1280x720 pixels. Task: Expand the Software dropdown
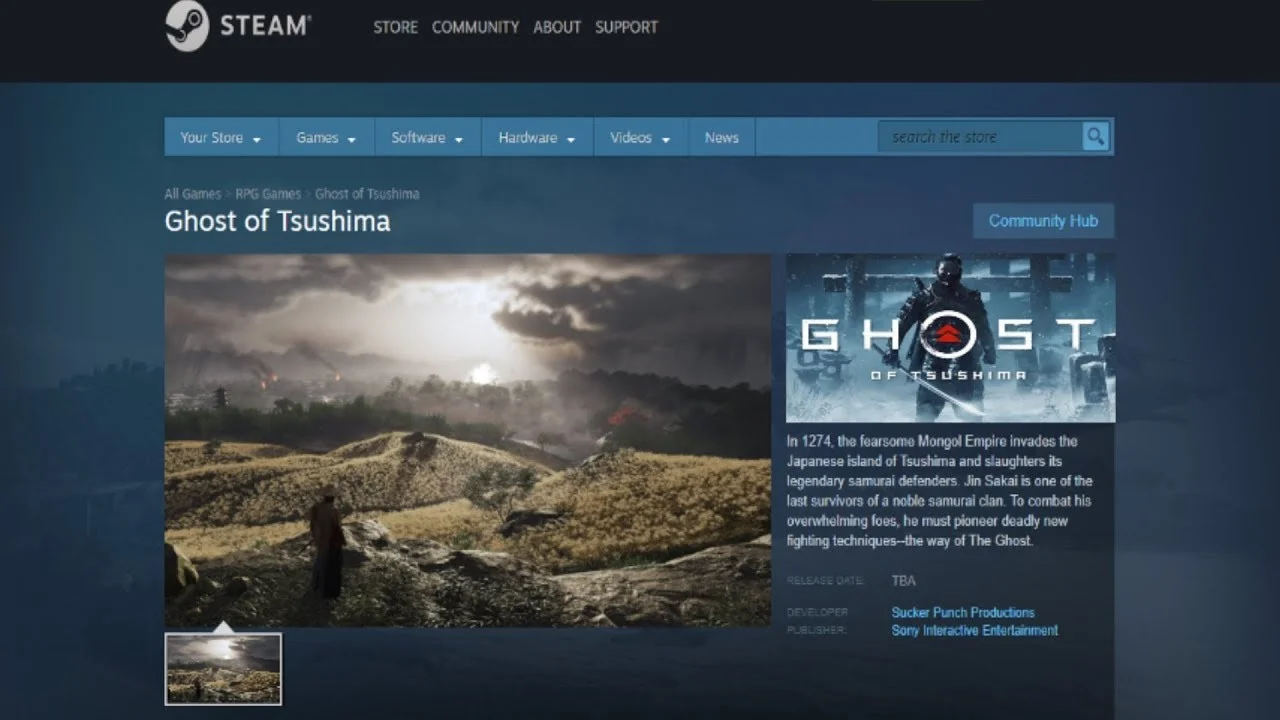(427, 138)
